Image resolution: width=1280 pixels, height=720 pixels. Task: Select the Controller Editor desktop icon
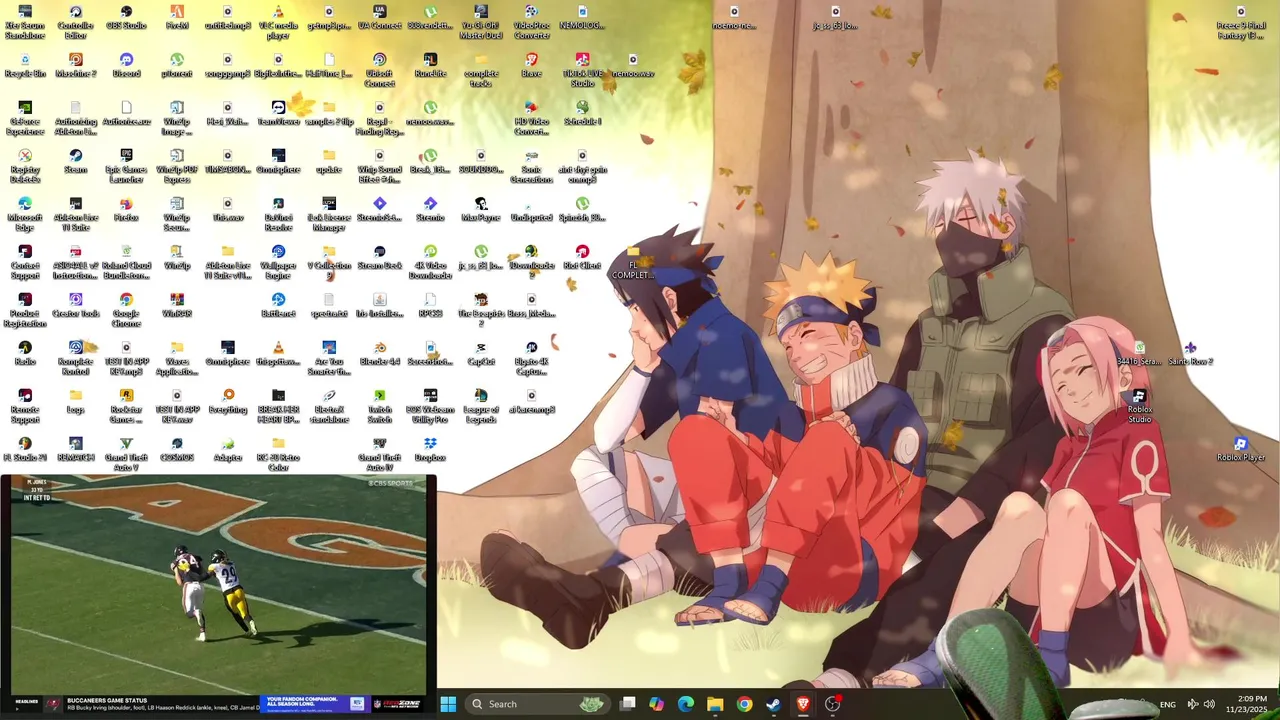pos(75,22)
